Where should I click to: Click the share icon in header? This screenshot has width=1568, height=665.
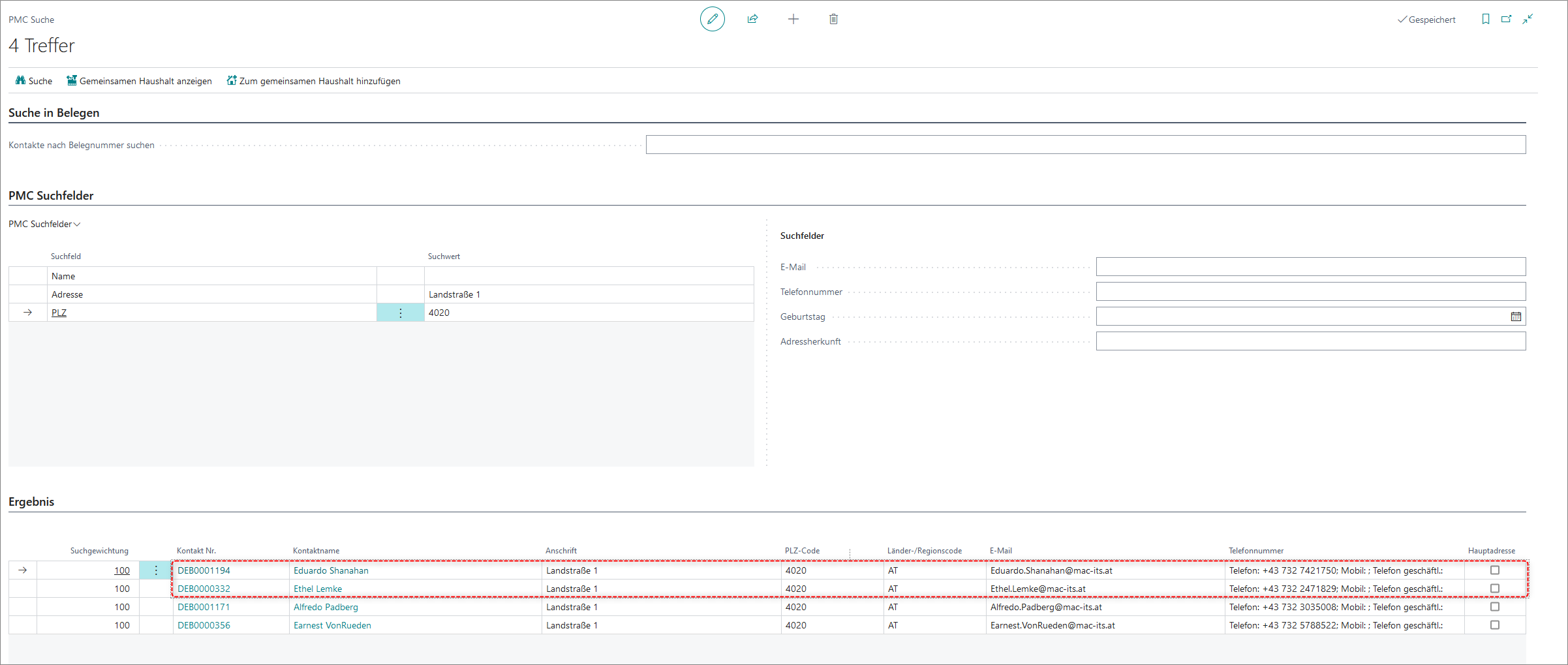point(752,19)
